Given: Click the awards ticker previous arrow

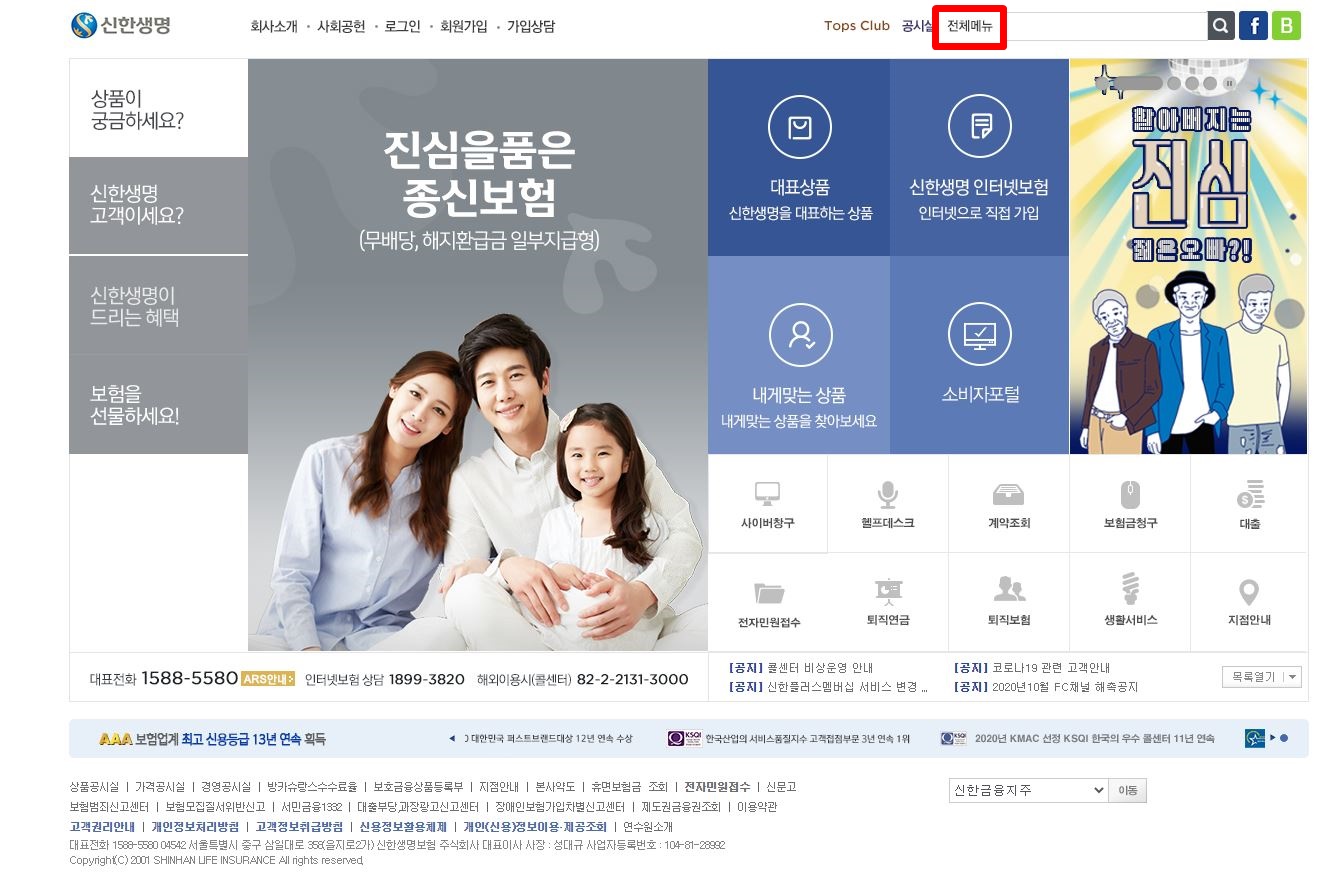Looking at the screenshot, I should point(451,739).
